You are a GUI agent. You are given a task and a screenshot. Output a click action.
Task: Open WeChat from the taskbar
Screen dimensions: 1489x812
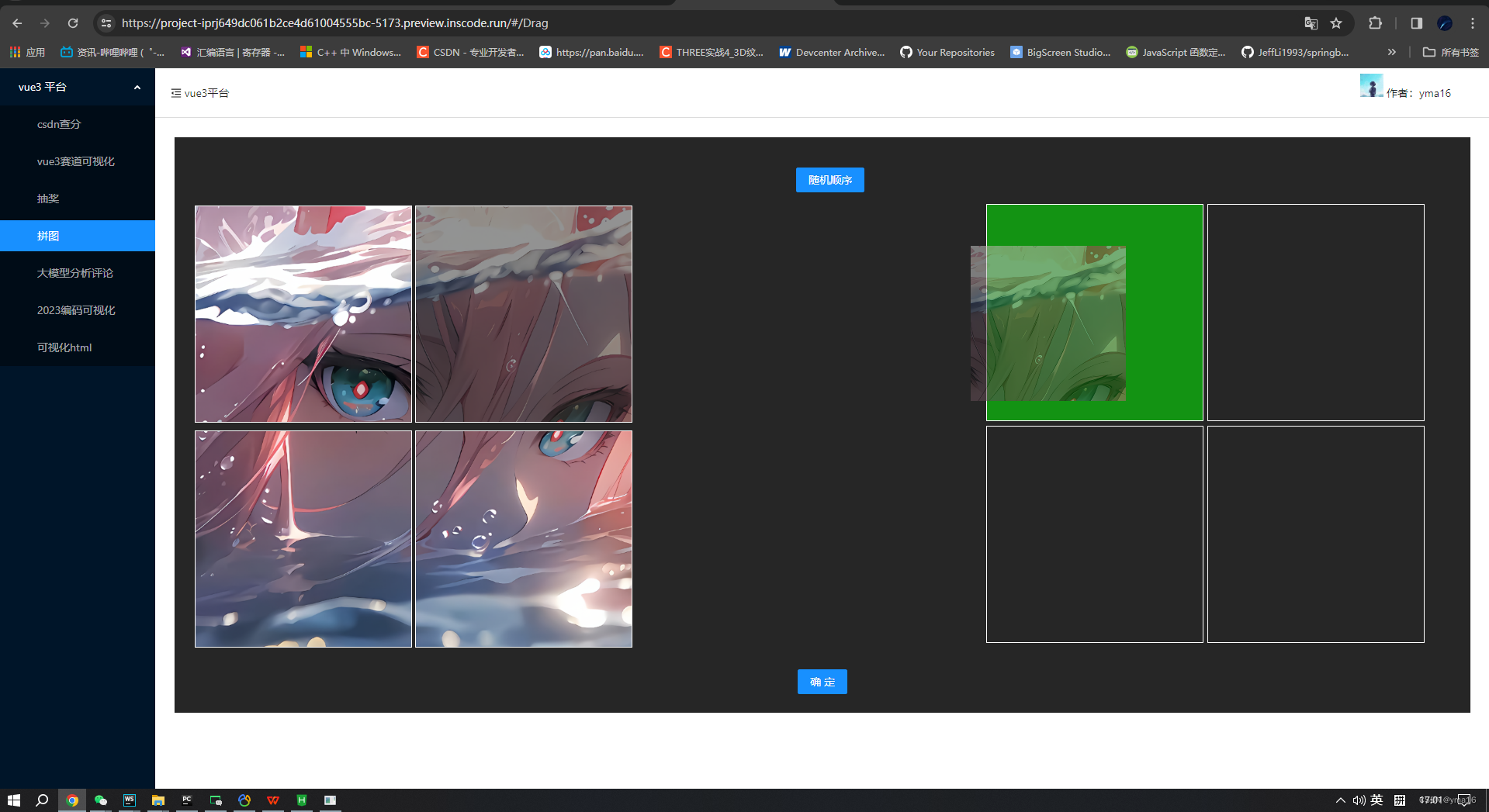[x=101, y=800]
